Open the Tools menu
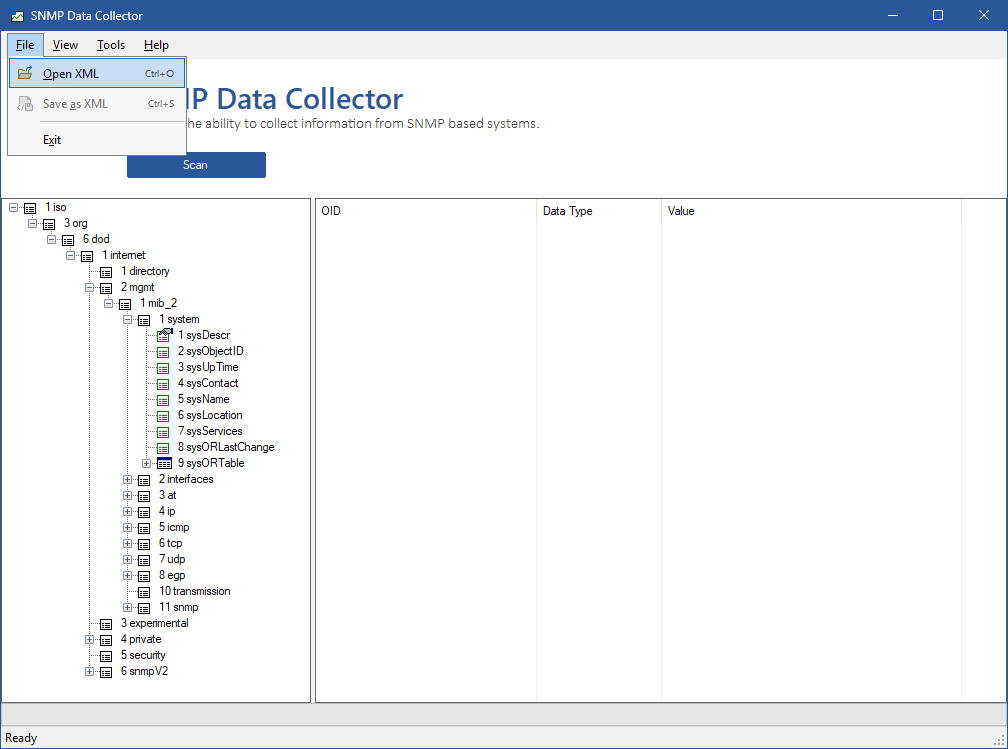The image size is (1008, 749). (x=111, y=45)
